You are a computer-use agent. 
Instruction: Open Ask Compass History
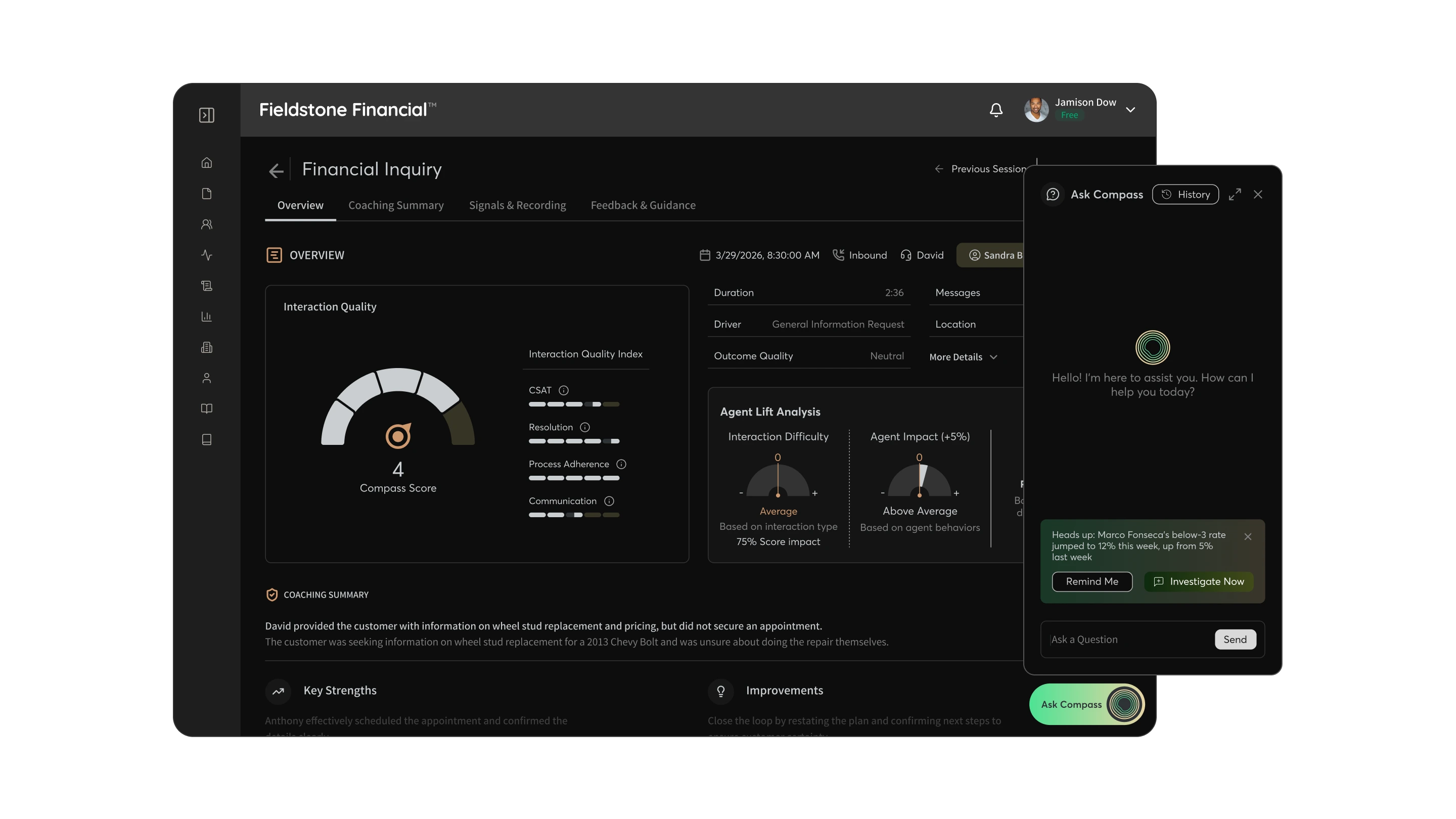click(x=1185, y=195)
